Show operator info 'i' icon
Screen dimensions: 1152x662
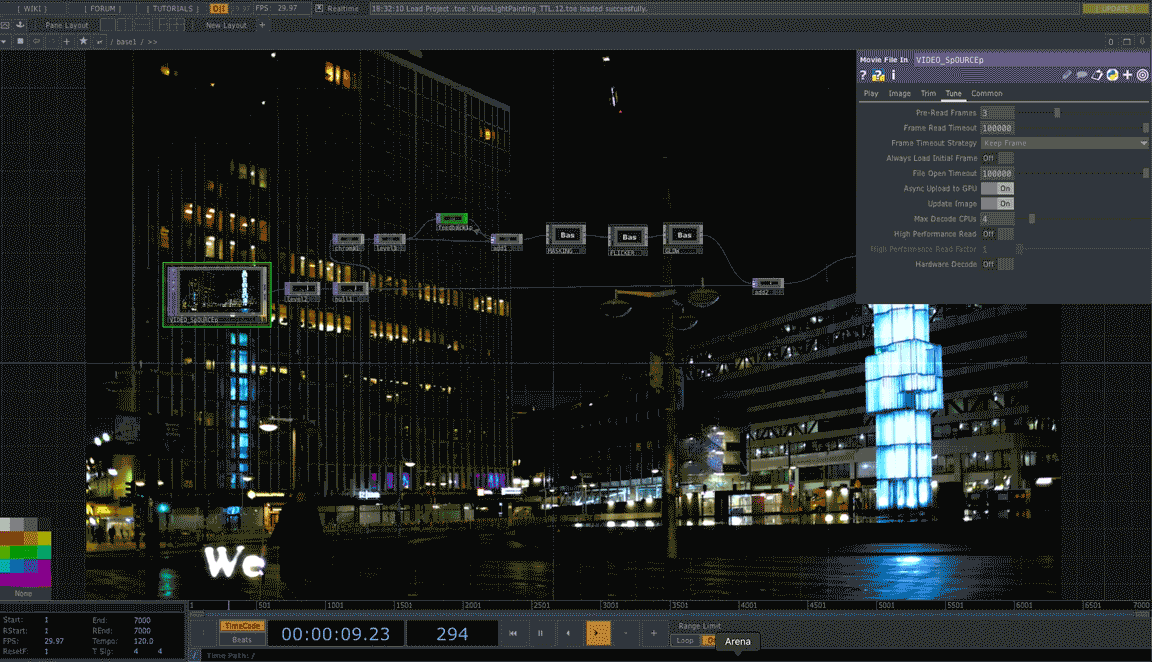893,75
